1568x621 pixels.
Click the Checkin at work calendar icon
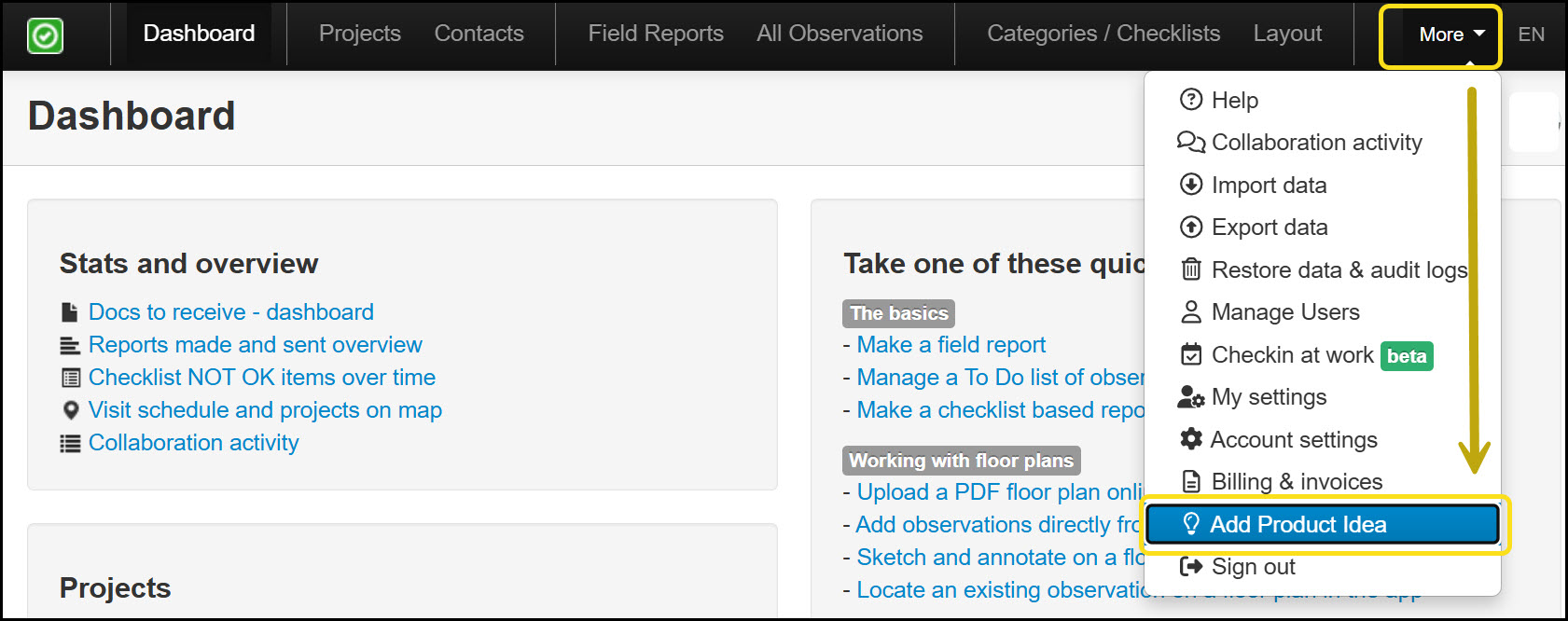coord(1191,355)
